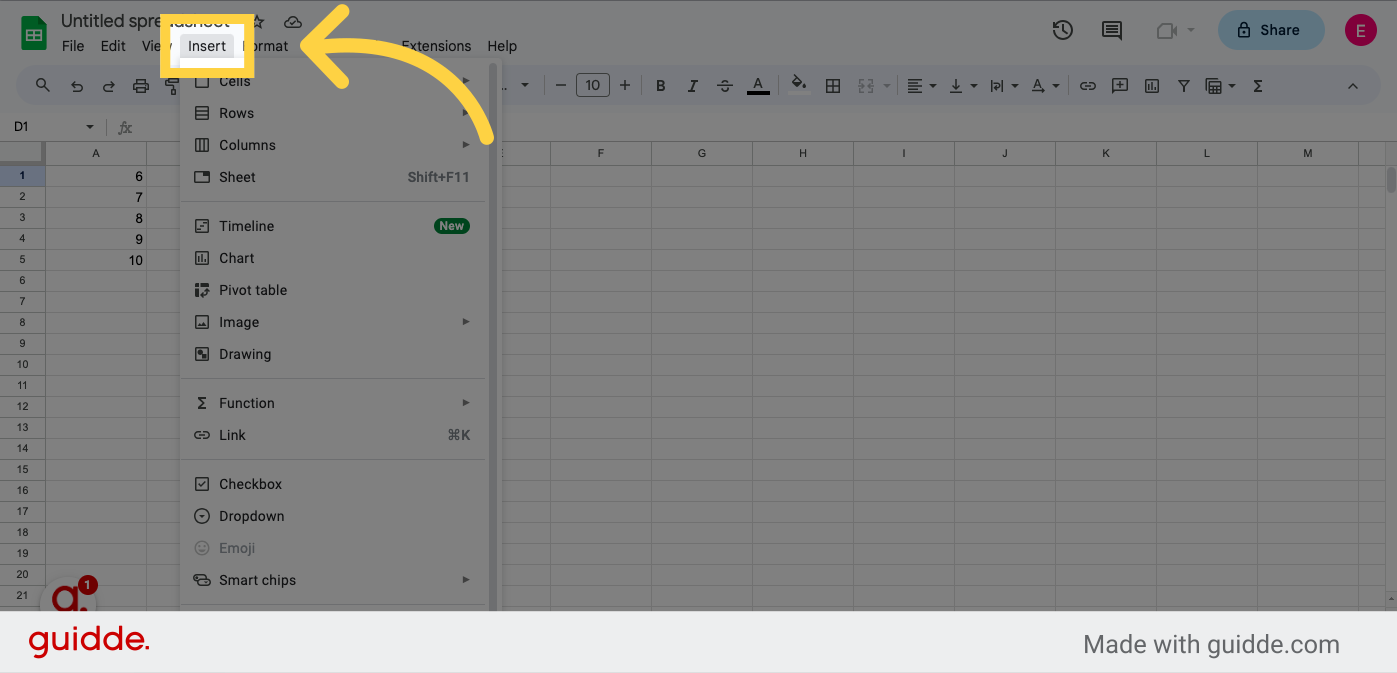Toggle italic formatting

[692, 85]
